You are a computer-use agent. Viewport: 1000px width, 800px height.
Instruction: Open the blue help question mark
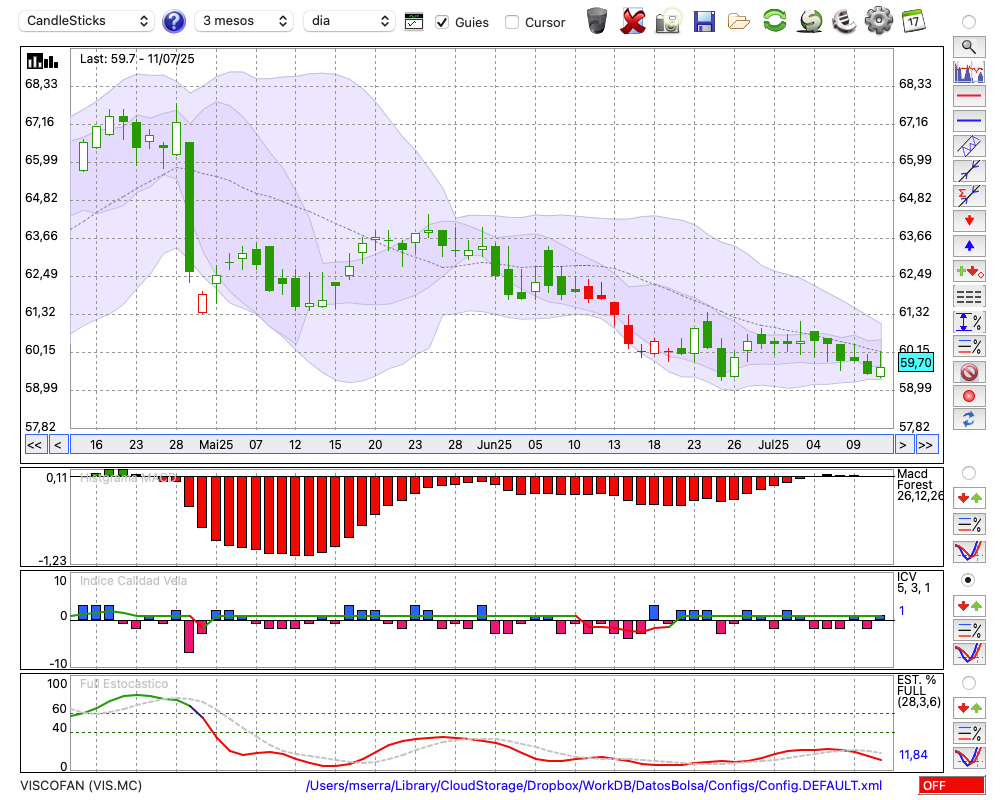coord(173,22)
